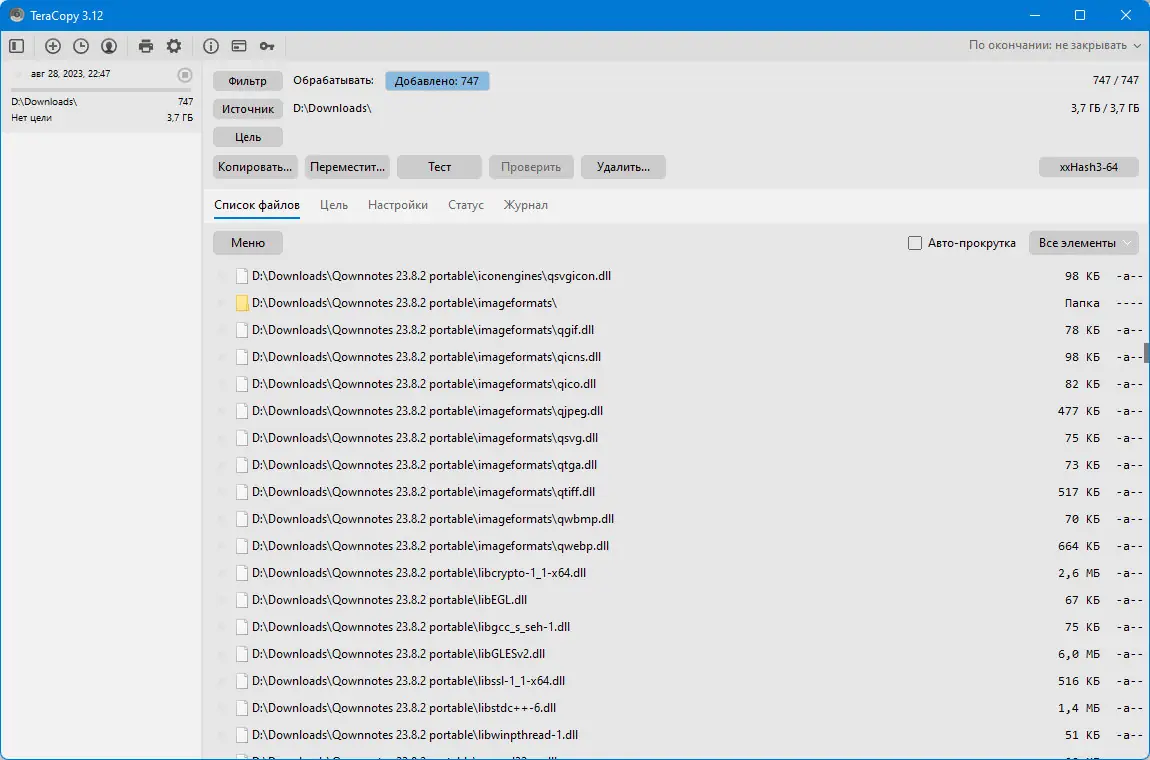Click file icon of qjpeg.dll row
Viewport: 1150px width, 760px height.
pos(242,411)
